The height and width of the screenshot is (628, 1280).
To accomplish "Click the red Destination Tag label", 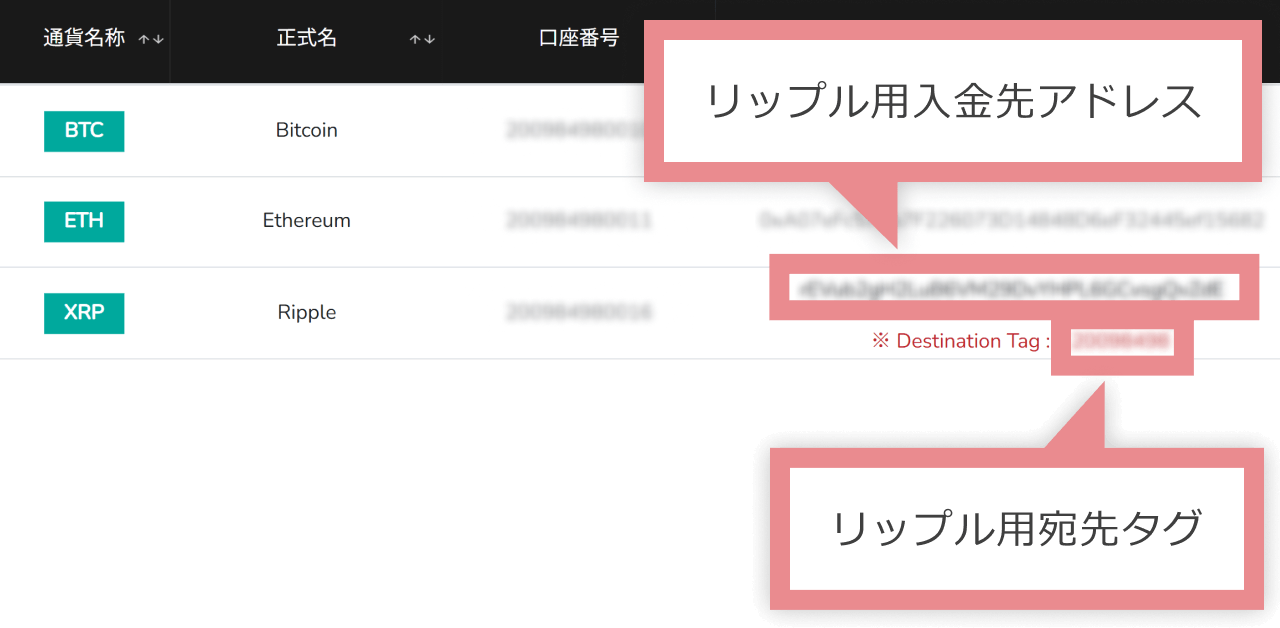I will coord(961,342).
